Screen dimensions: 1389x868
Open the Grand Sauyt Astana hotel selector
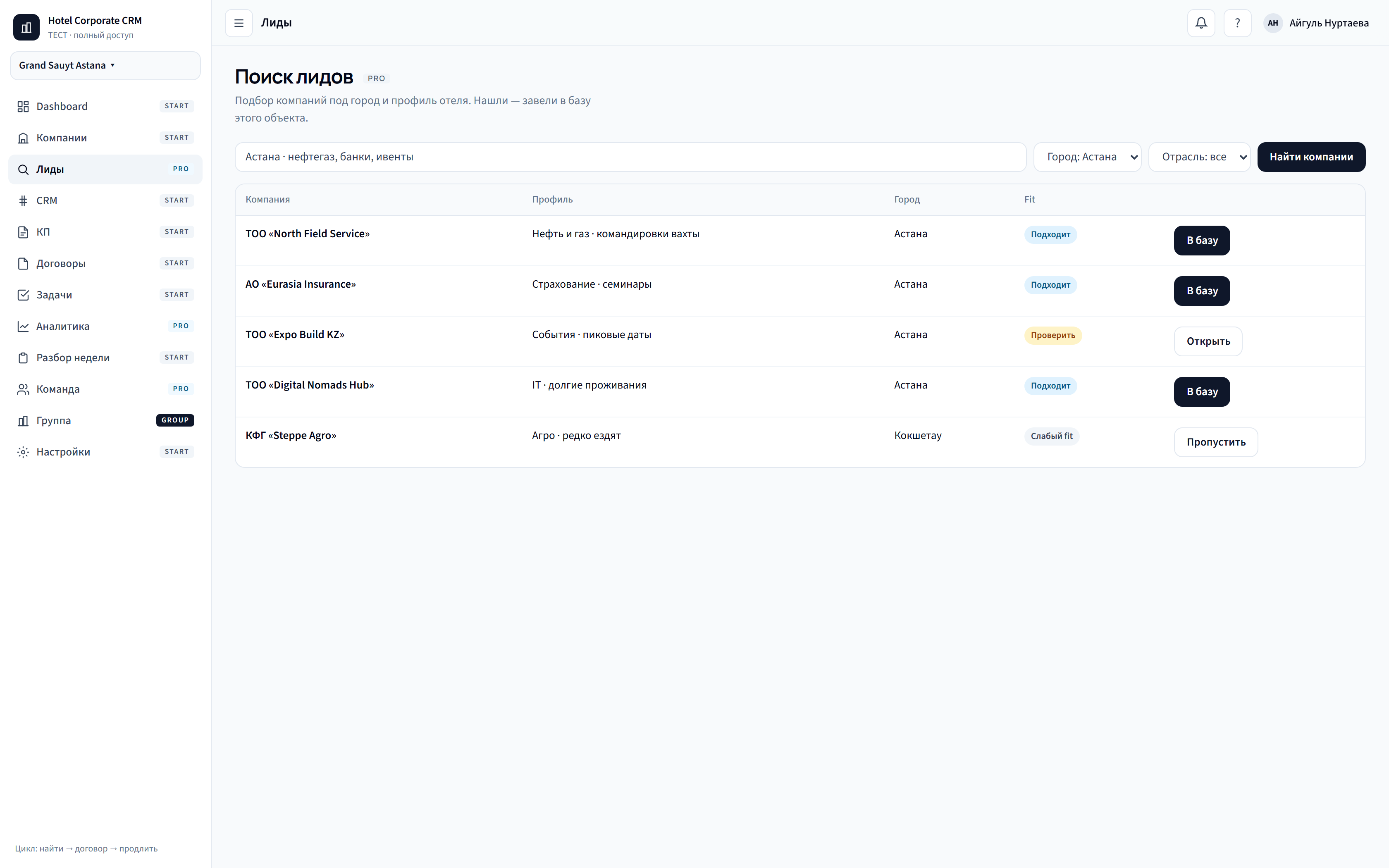click(x=105, y=65)
